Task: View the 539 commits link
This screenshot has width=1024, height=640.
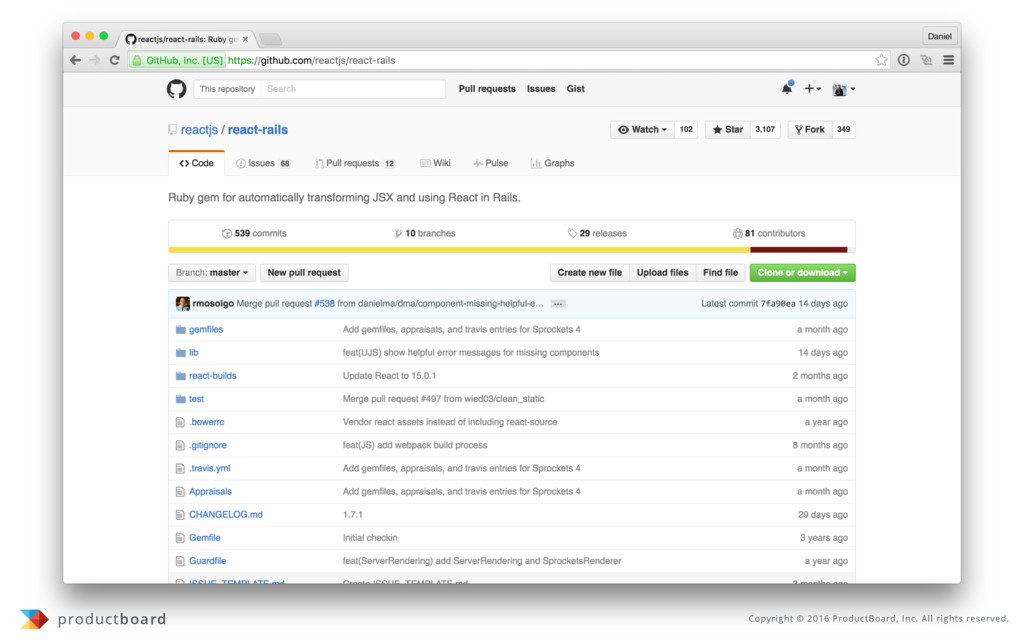Action: click(254, 233)
